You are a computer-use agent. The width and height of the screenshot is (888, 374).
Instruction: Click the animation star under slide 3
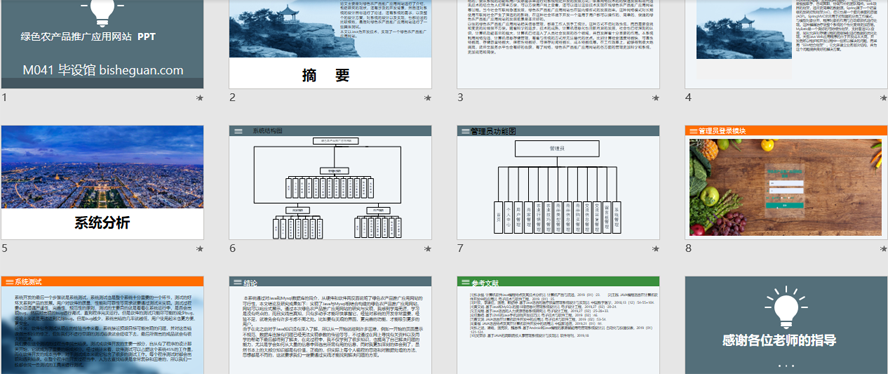(655, 98)
